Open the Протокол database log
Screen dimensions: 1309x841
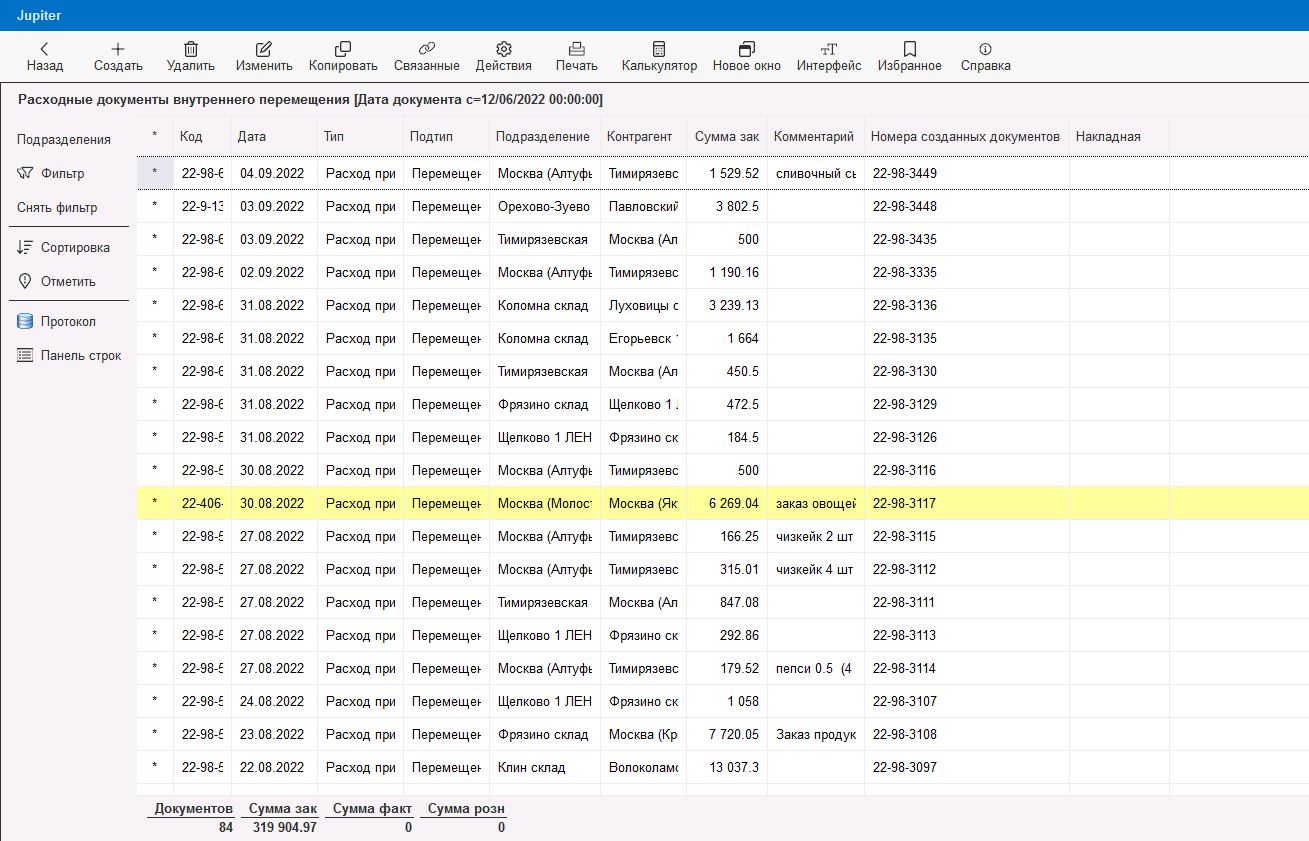56,321
